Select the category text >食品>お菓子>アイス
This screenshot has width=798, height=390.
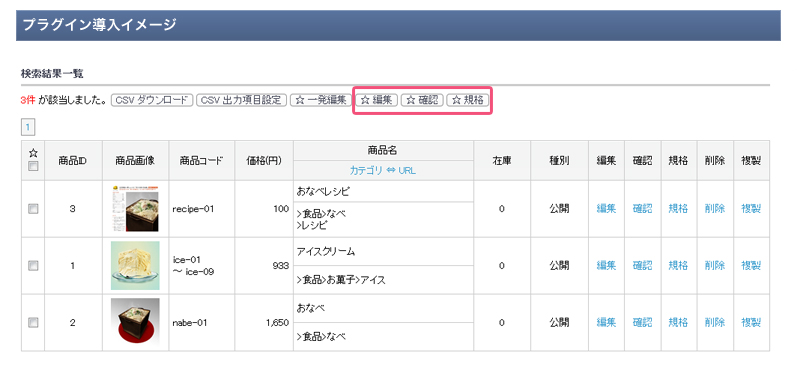pyautogui.click(x=341, y=280)
